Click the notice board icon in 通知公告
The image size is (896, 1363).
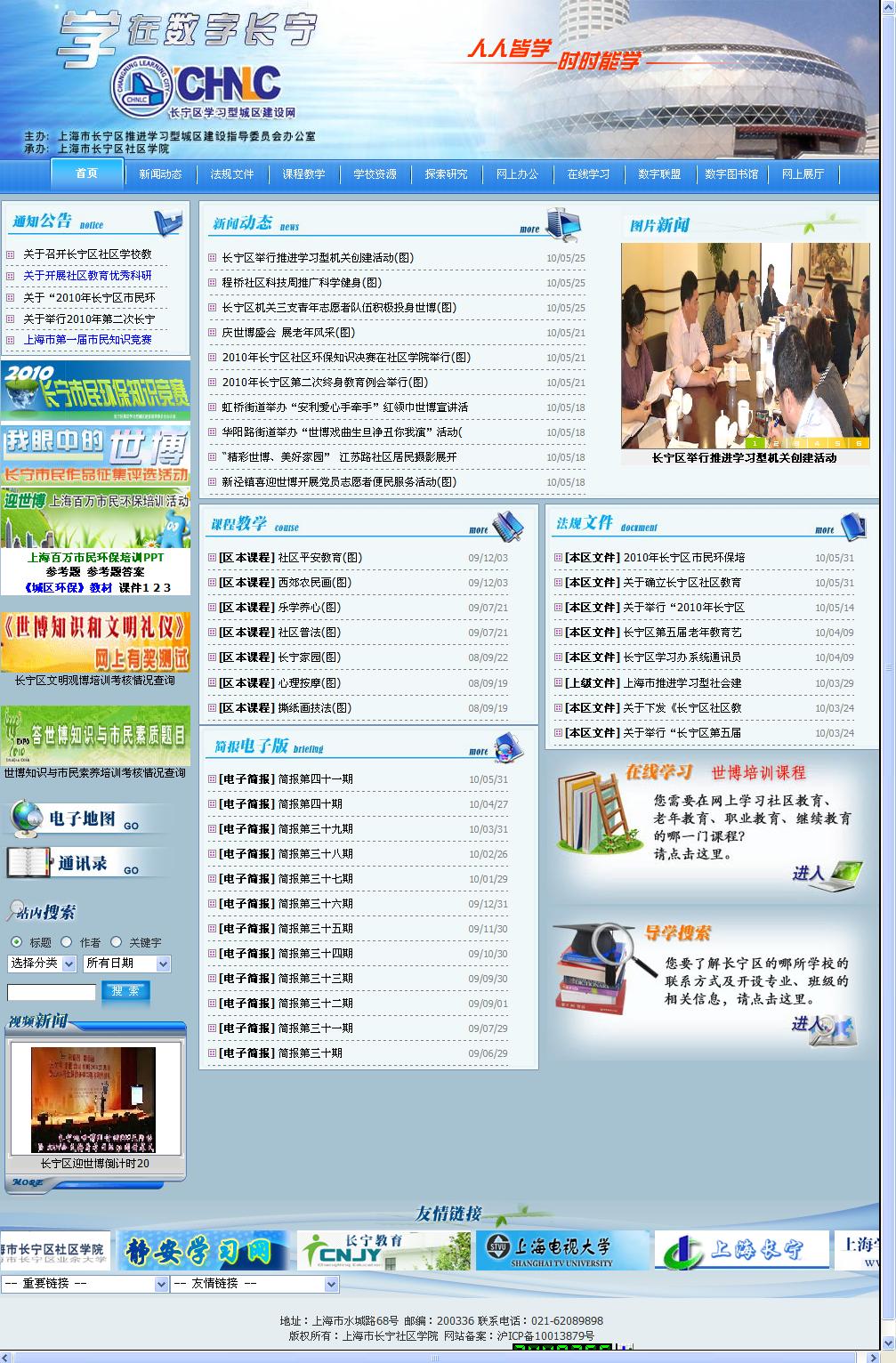click(167, 223)
